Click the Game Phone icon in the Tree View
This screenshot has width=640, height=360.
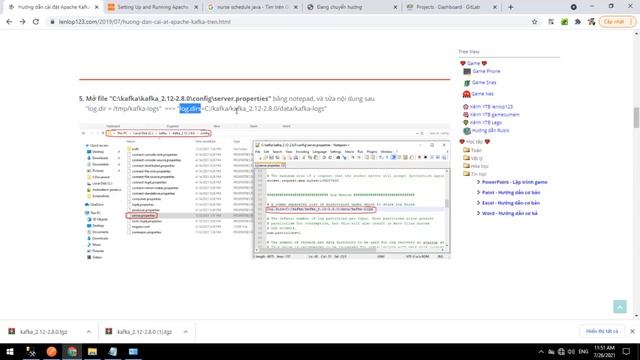[467, 71]
